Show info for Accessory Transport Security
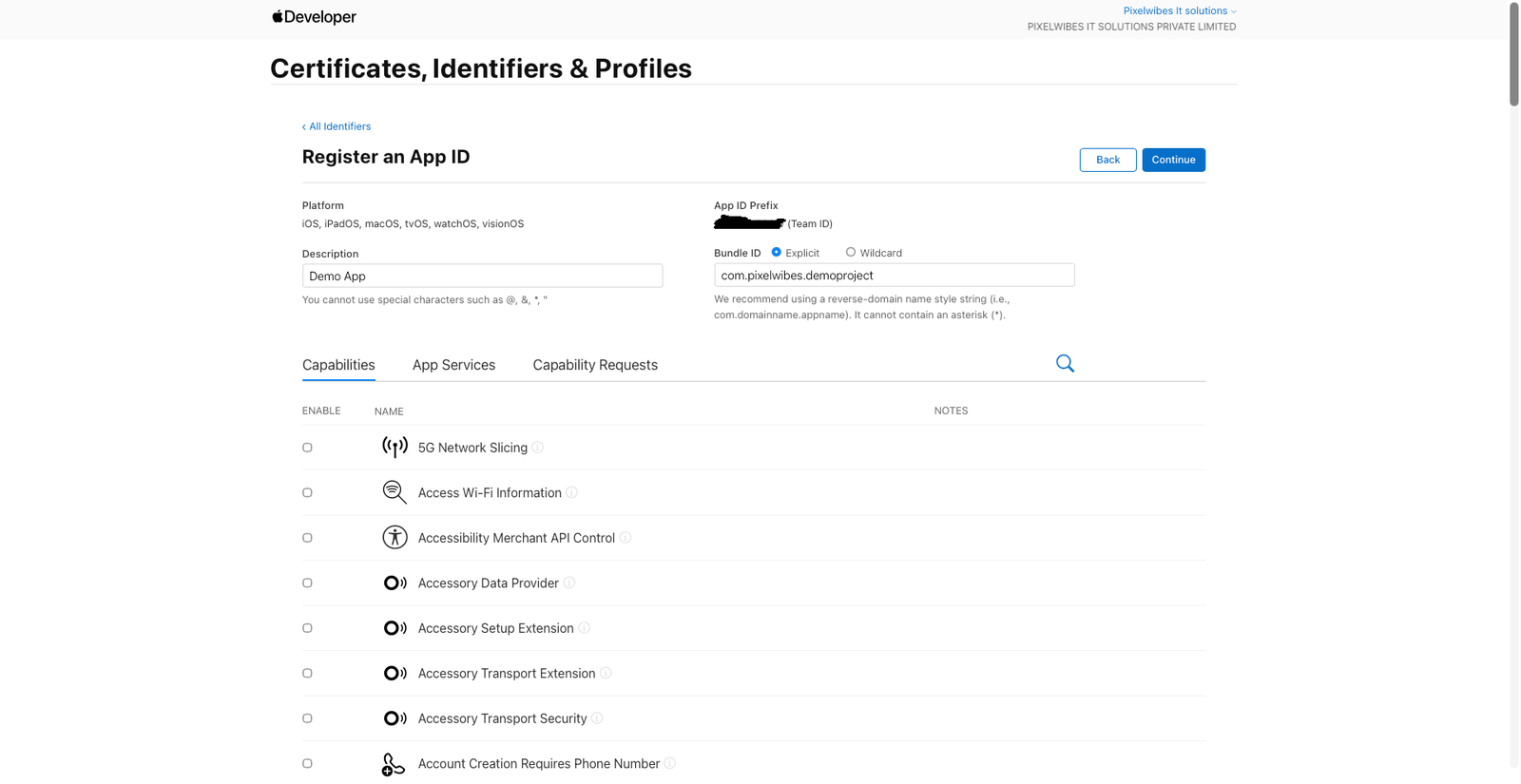 tap(597, 718)
